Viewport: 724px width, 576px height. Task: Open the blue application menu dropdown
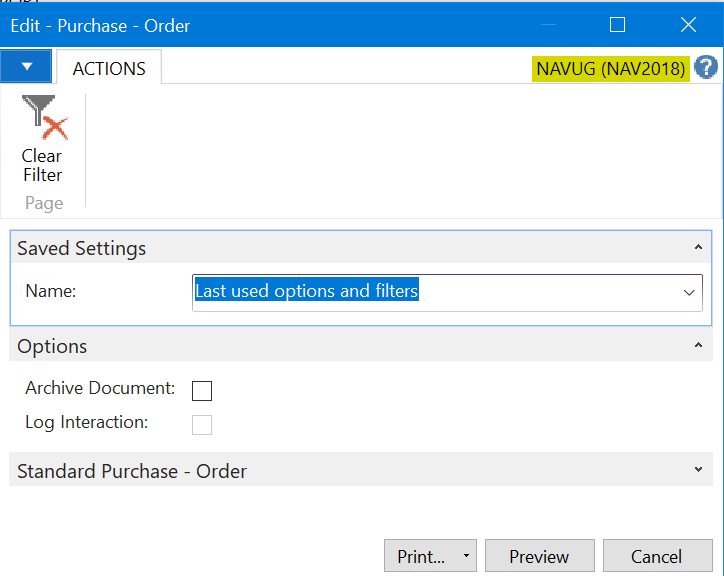pyautogui.click(x=27, y=67)
